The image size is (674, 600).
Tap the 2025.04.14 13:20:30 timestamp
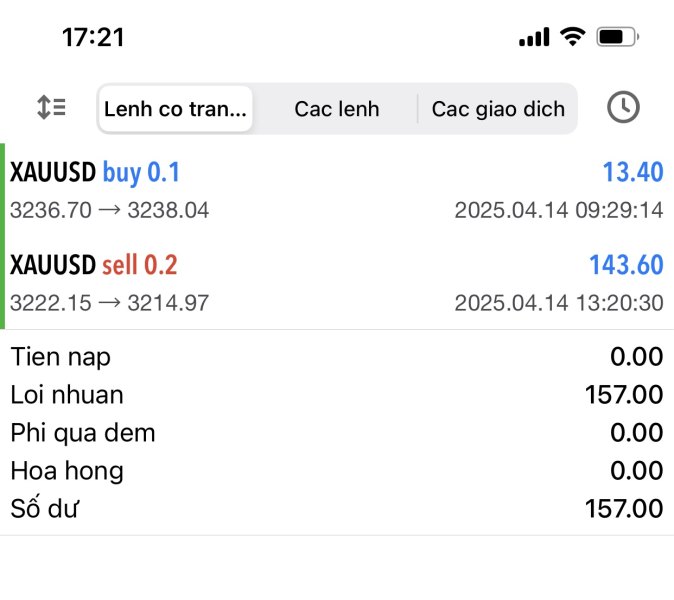558,302
